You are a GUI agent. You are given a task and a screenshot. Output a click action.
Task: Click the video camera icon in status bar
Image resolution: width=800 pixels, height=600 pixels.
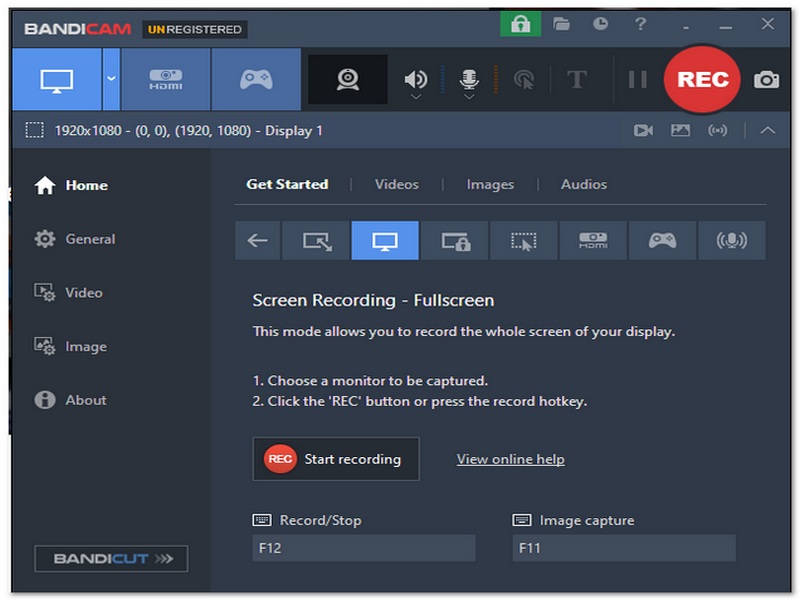tap(643, 131)
